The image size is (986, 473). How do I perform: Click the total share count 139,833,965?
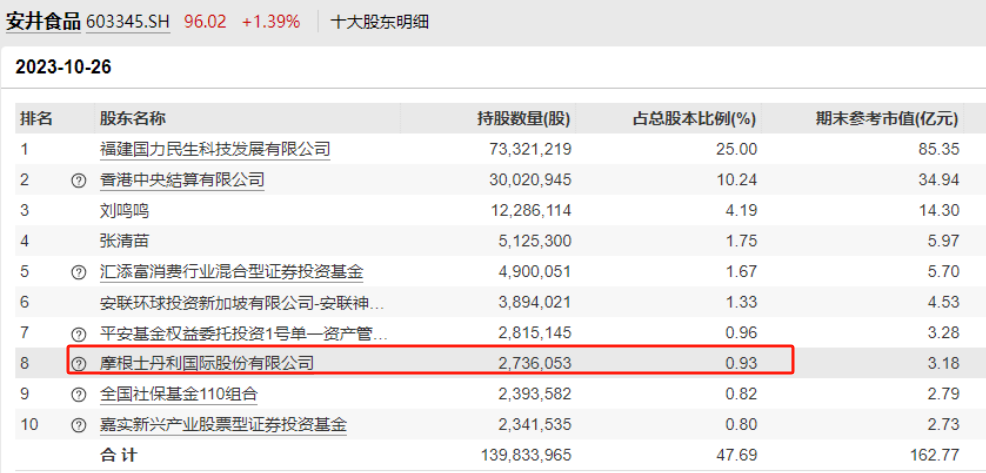526,454
